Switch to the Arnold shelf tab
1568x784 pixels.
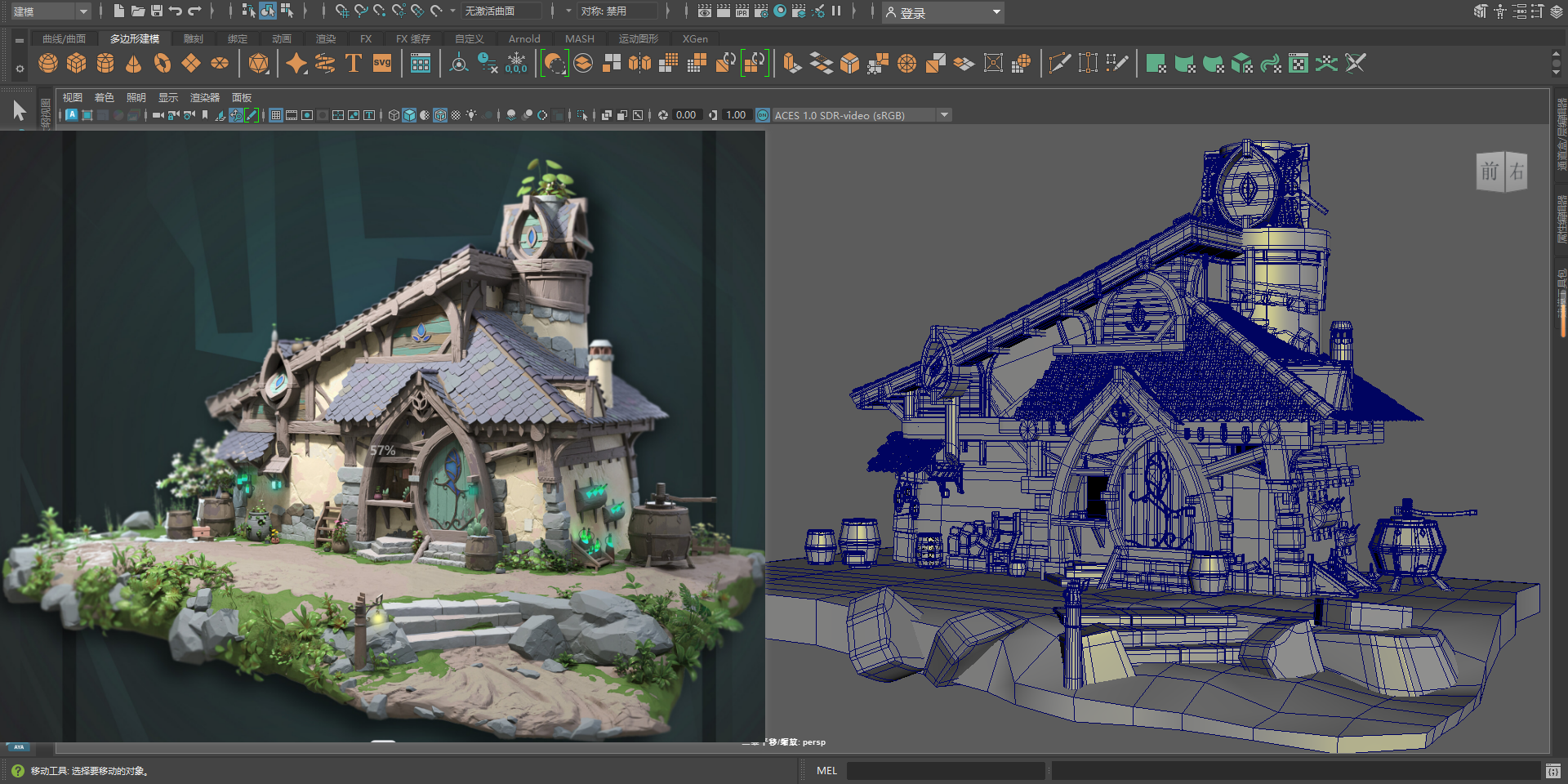524,38
